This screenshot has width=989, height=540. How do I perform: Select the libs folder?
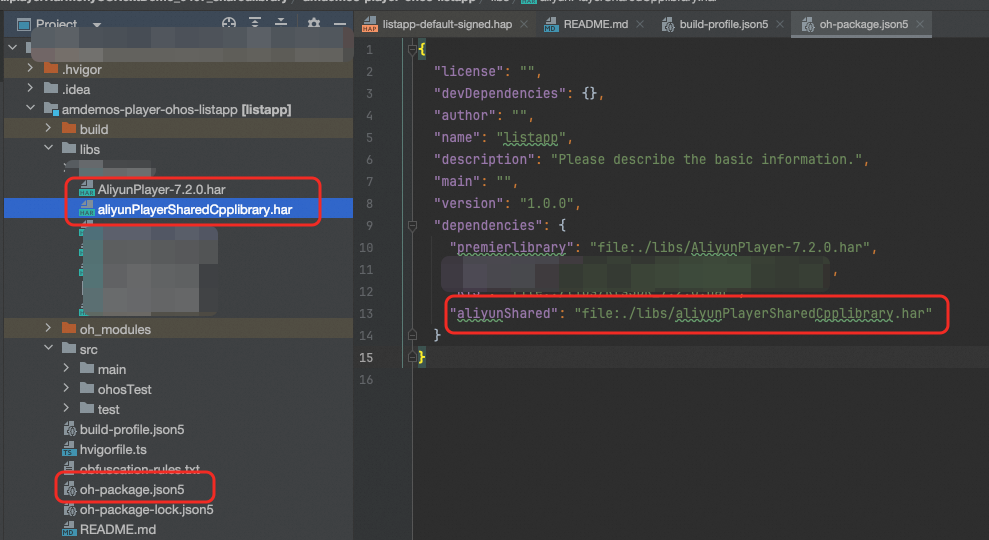(x=90, y=150)
